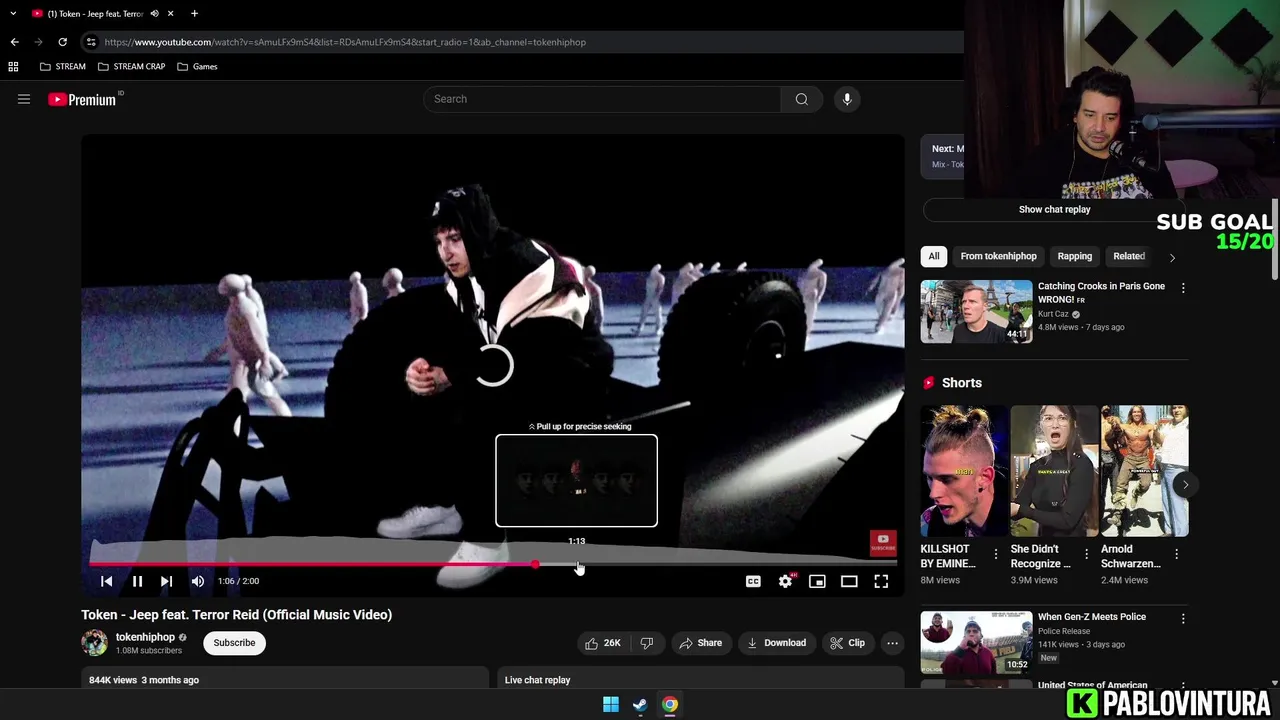The width and height of the screenshot is (1280, 720).
Task: Show next Shorts with arrow
Action: pos(1185,485)
